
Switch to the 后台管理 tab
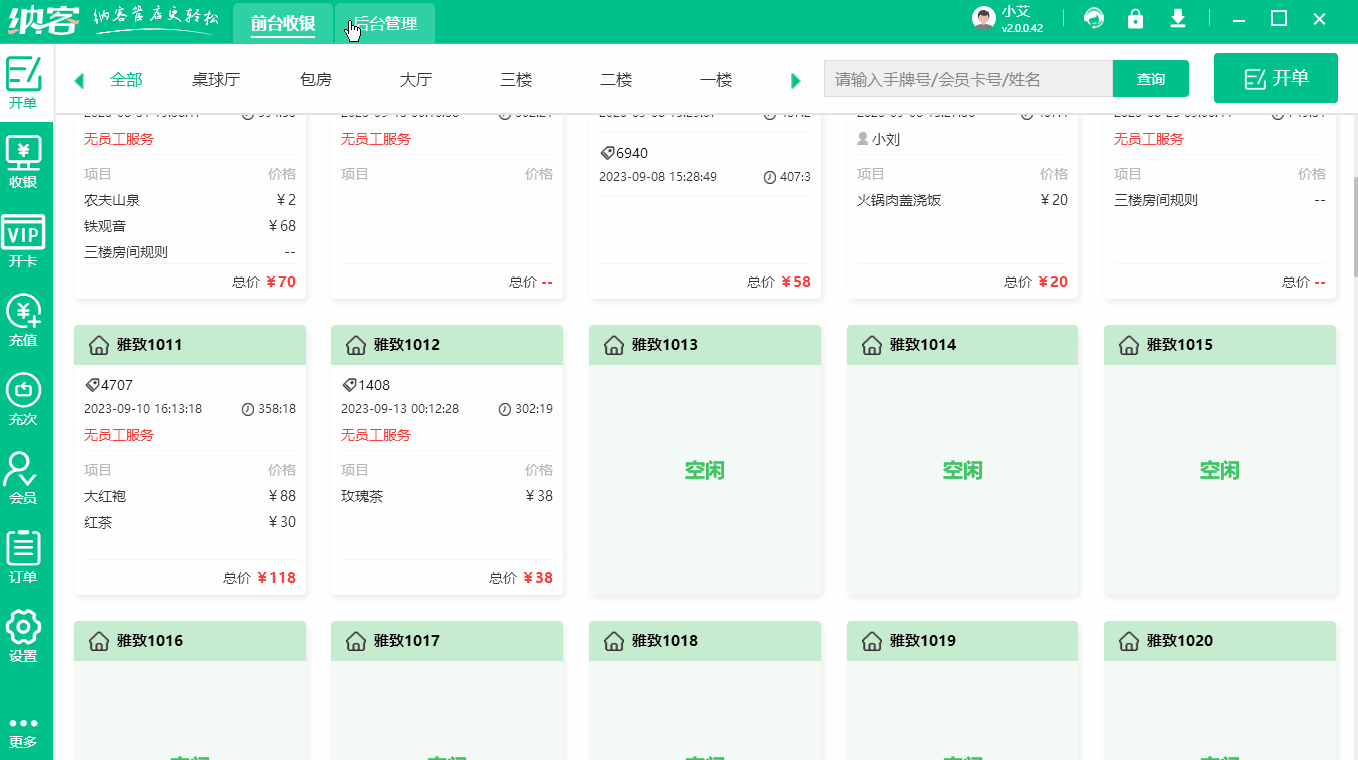[x=383, y=22]
